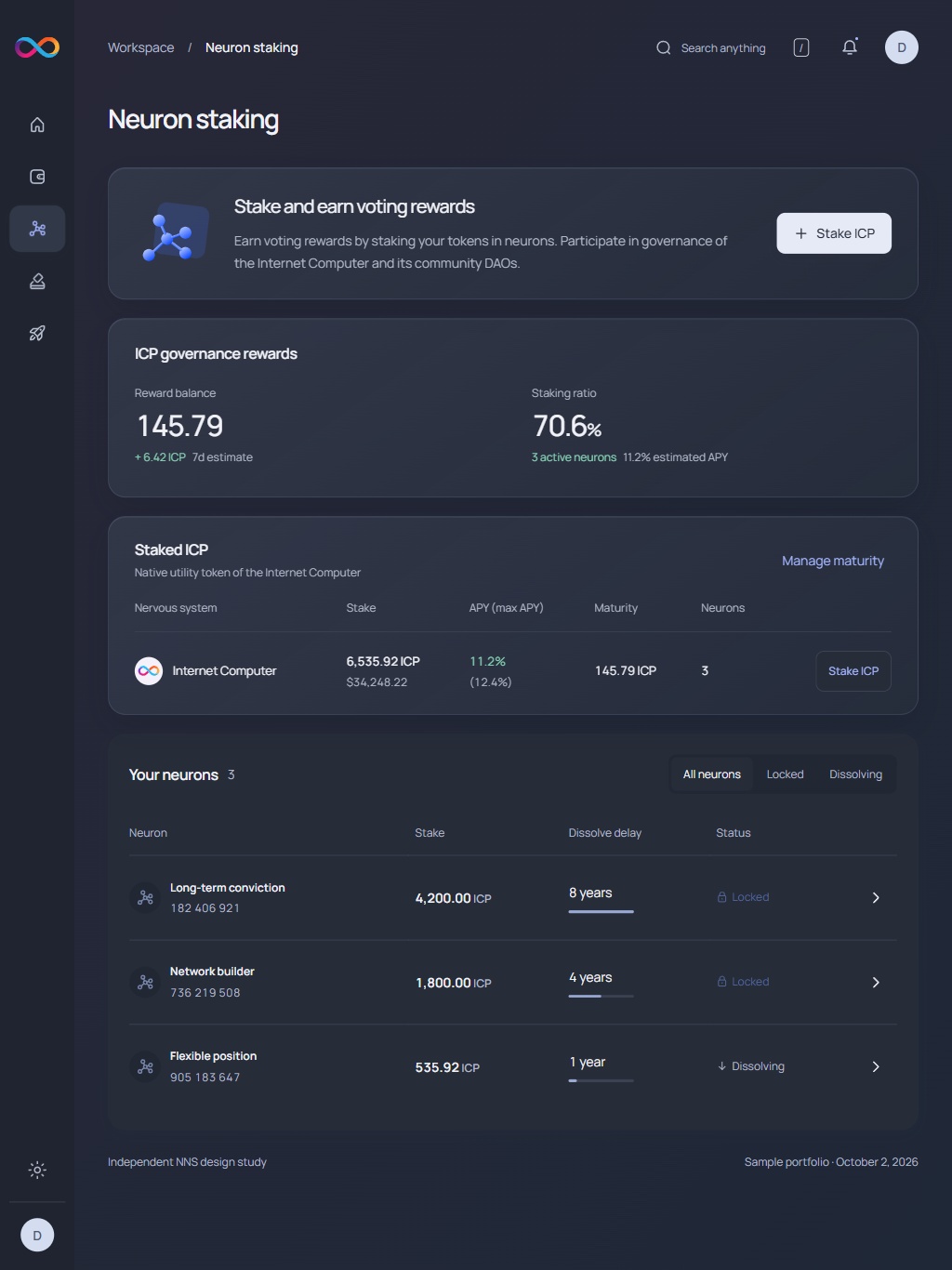Open the rocket launchpad sidebar icon

point(37,333)
